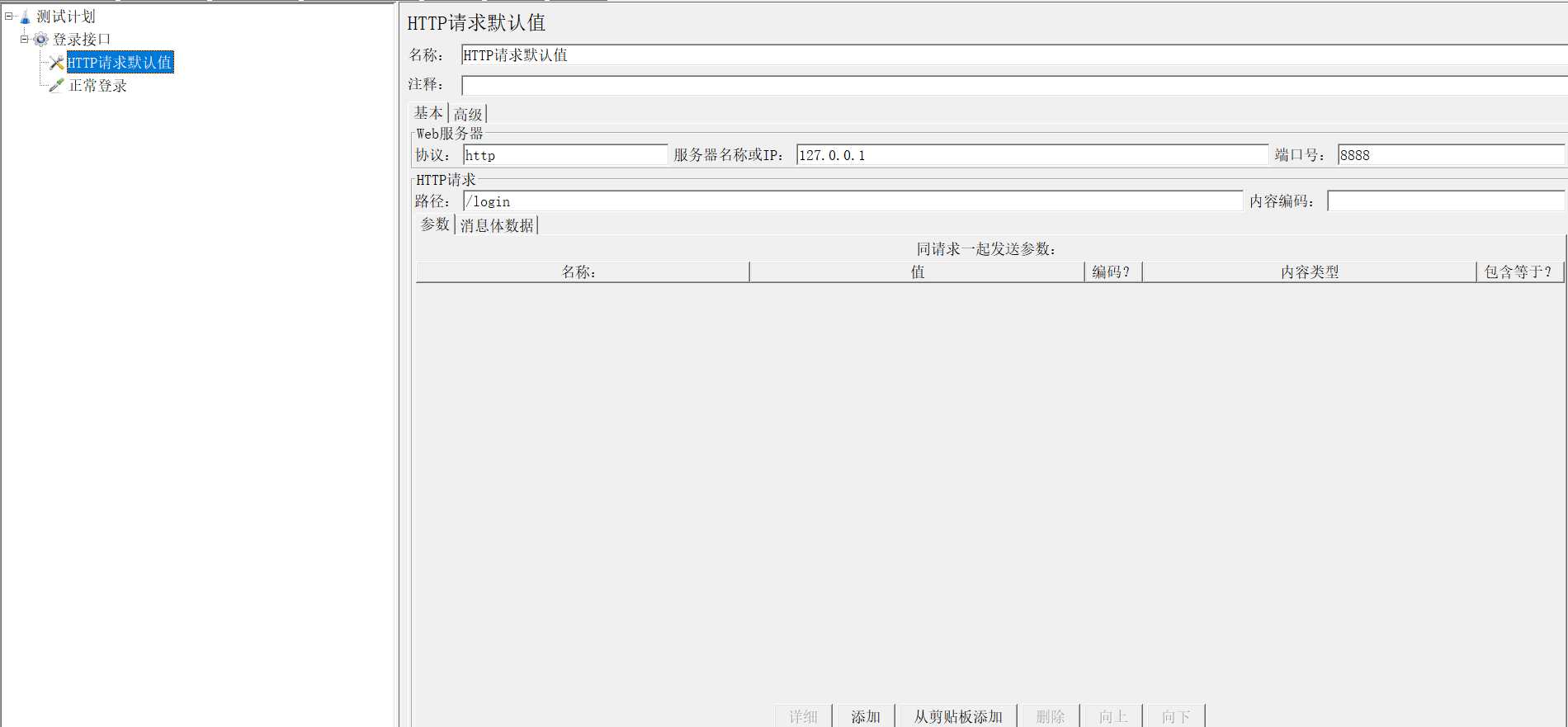
Task: Click the 路径 field containing /login
Action: tap(852, 201)
